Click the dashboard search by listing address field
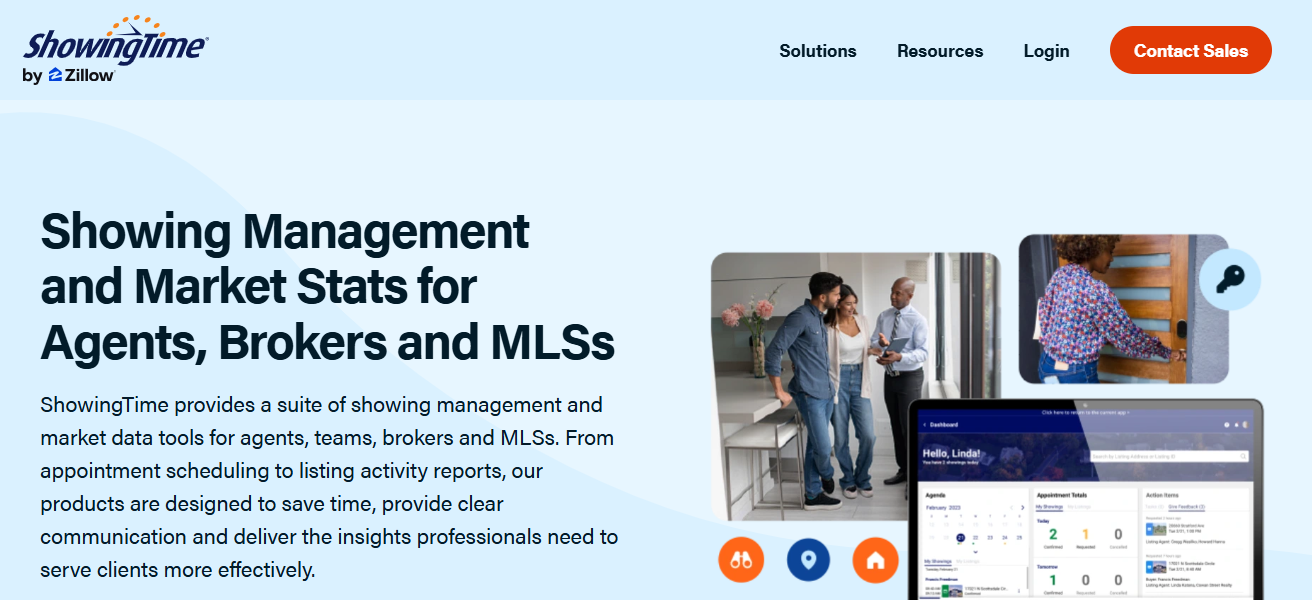Image resolution: width=1312 pixels, height=600 pixels. click(x=1168, y=456)
